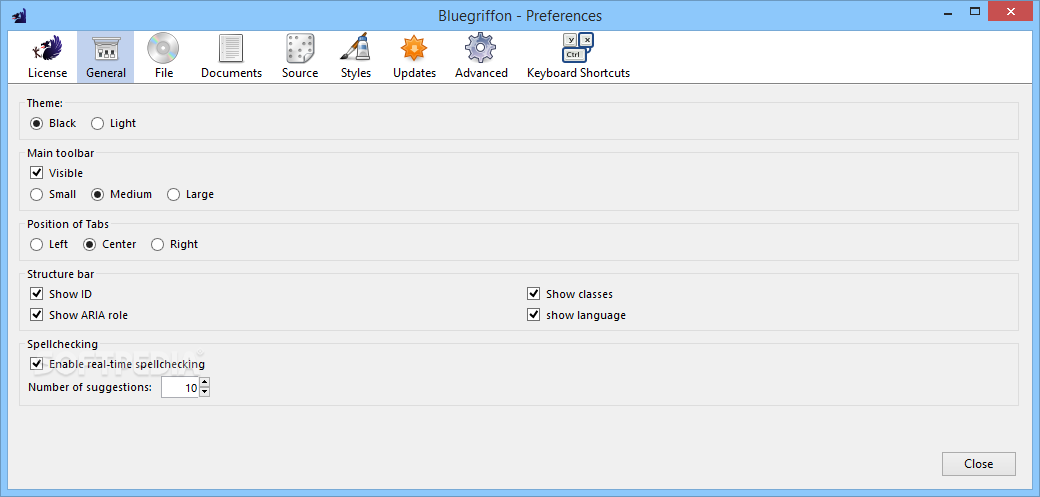Switch to the Keyboard Shortcuts tab label
Image resolution: width=1040 pixels, height=497 pixels.
(578, 73)
